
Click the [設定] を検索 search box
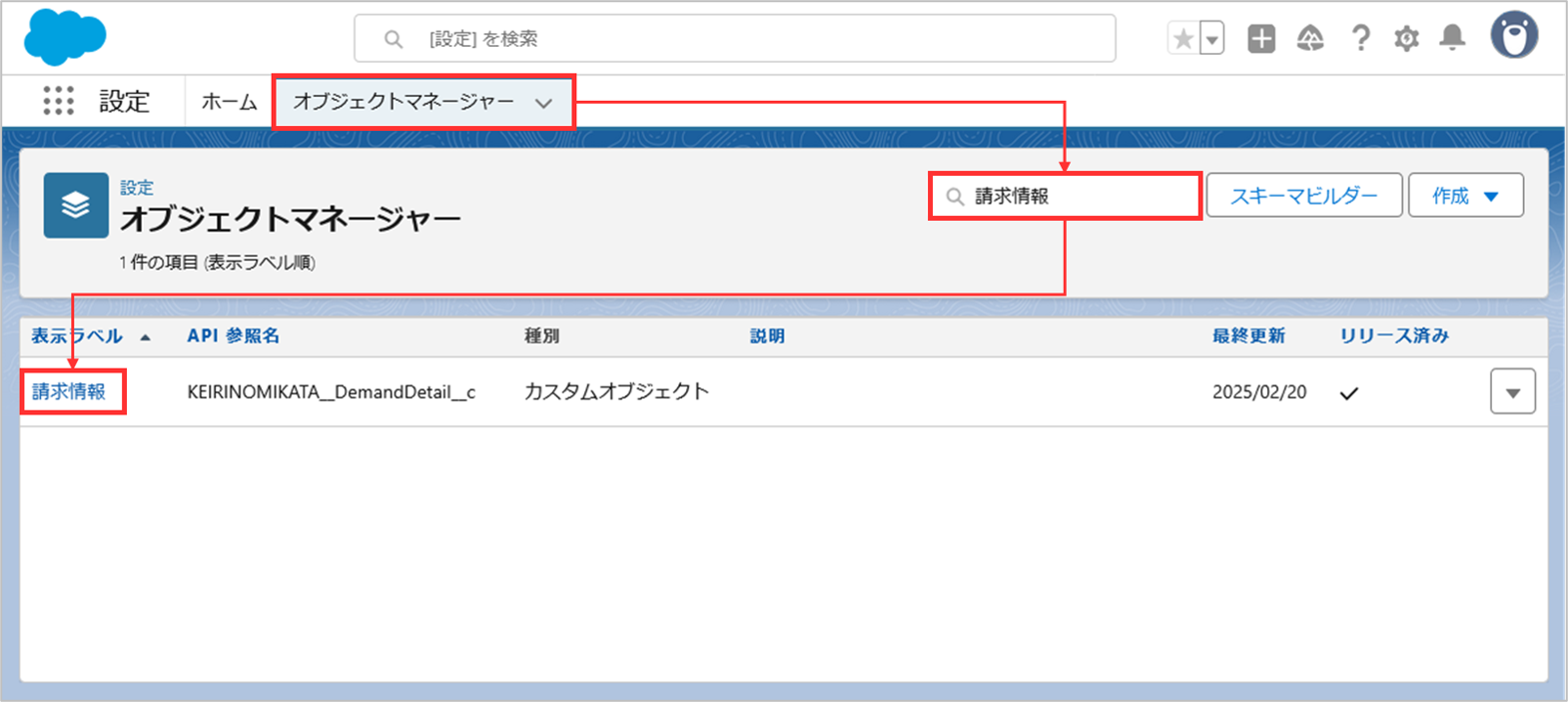pos(734,39)
